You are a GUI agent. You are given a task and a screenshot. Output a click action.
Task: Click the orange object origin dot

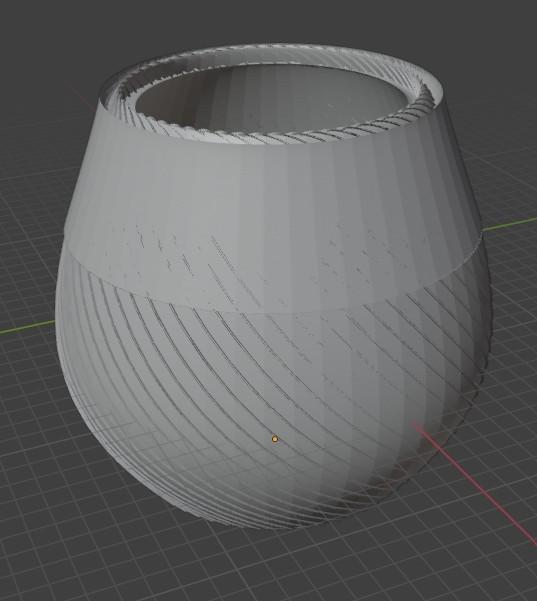[x=274, y=439]
